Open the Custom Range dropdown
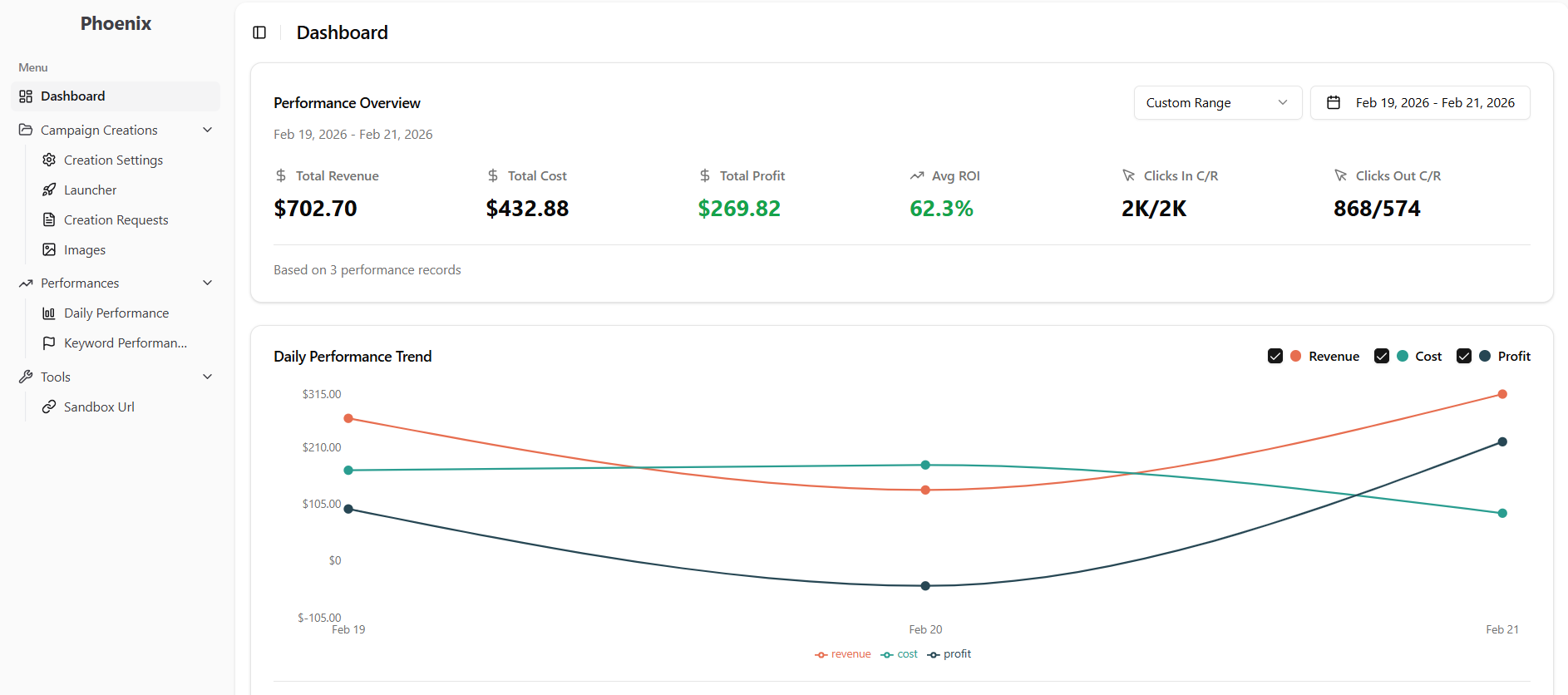Viewport: 1568px width, 695px height. pos(1217,102)
